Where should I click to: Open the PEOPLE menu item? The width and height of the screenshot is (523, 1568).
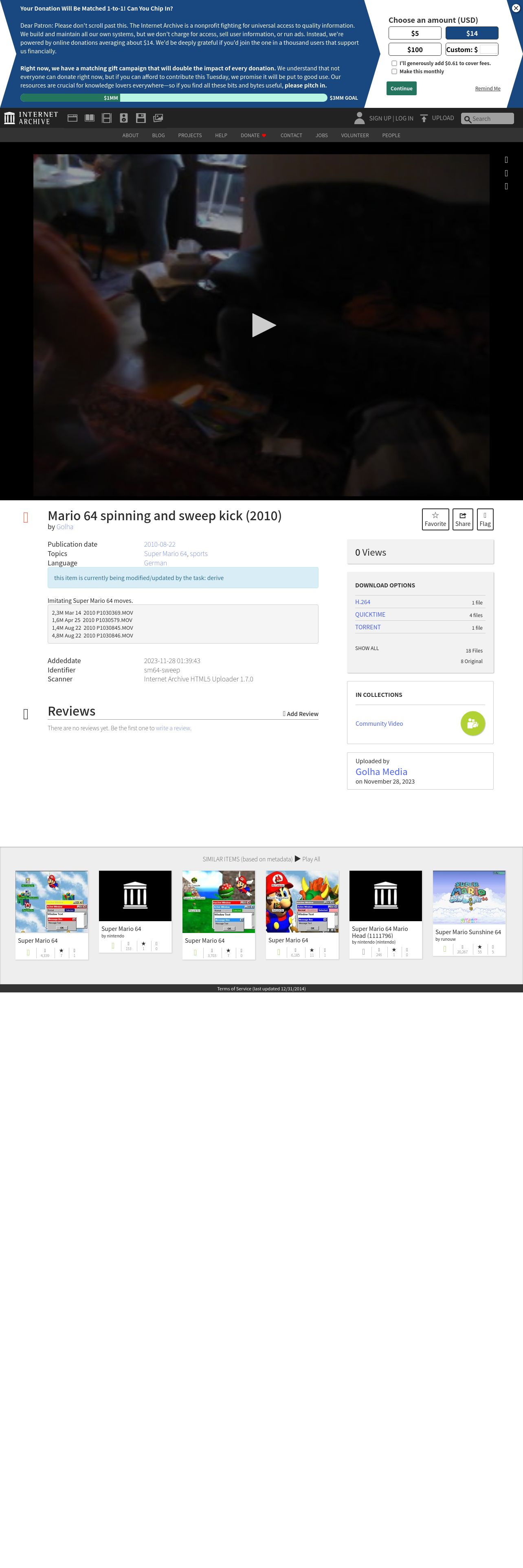click(x=391, y=135)
